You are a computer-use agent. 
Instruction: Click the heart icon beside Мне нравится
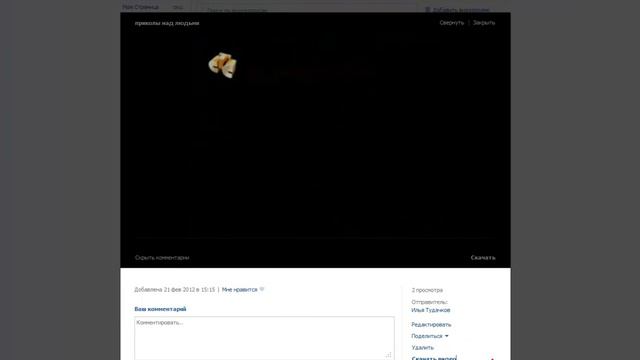[262, 289]
